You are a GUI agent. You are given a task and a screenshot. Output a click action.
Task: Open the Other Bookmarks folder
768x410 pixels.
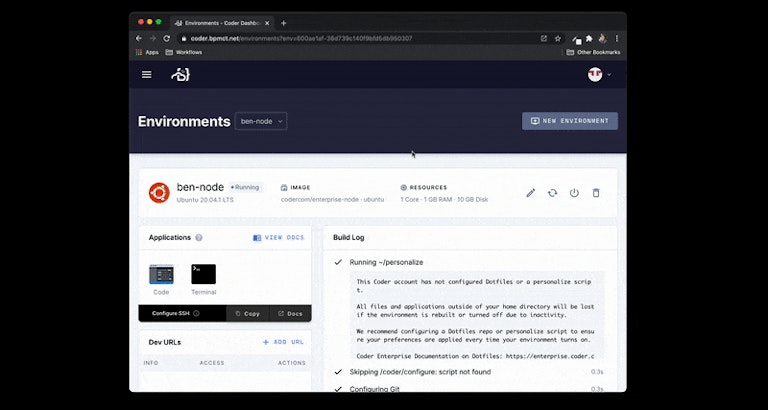[594, 52]
